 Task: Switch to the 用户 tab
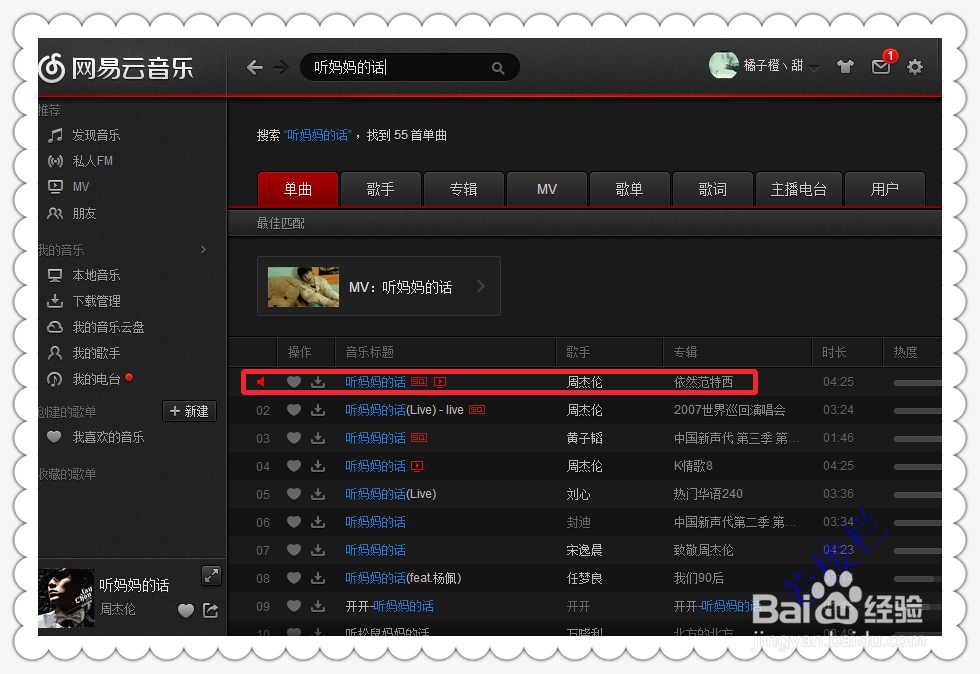coord(884,189)
